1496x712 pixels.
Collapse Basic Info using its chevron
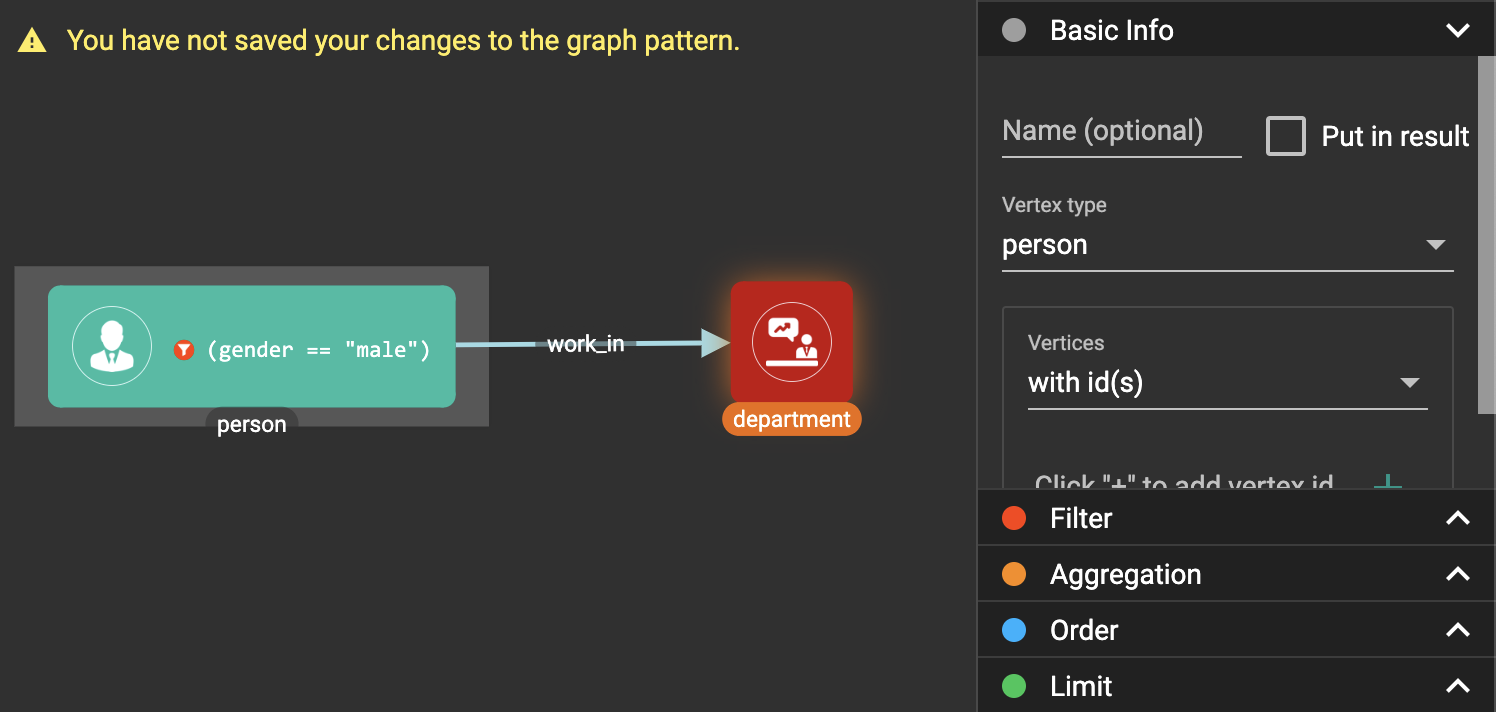click(1458, 30)
